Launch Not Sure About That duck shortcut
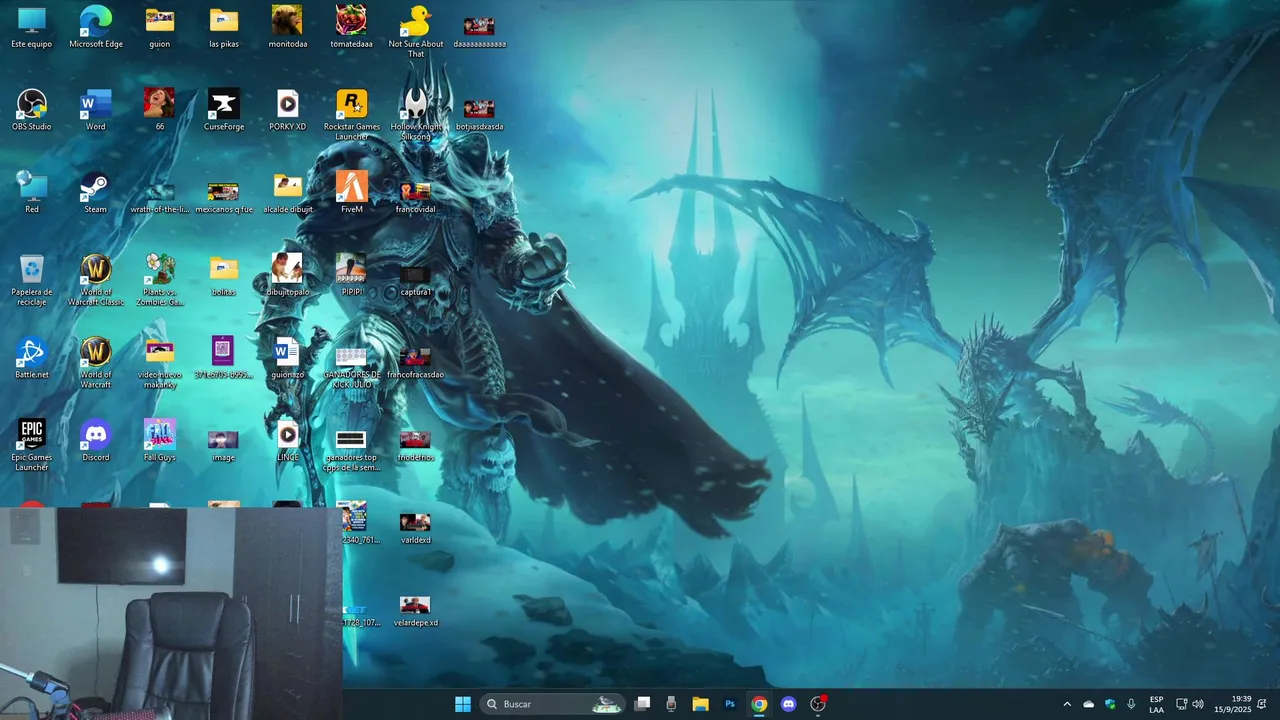Image resolution: width=1280 pixels, height=720 pixels. 416,32
